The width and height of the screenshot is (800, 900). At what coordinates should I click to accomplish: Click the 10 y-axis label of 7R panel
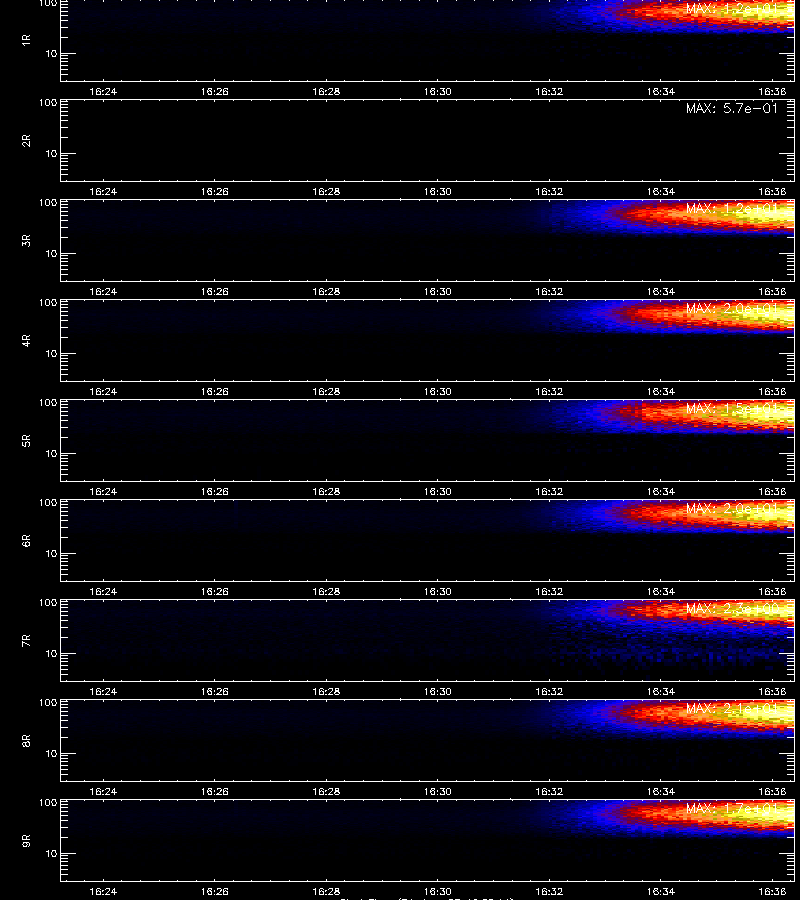pyautogui.click(x=51, y=654)
